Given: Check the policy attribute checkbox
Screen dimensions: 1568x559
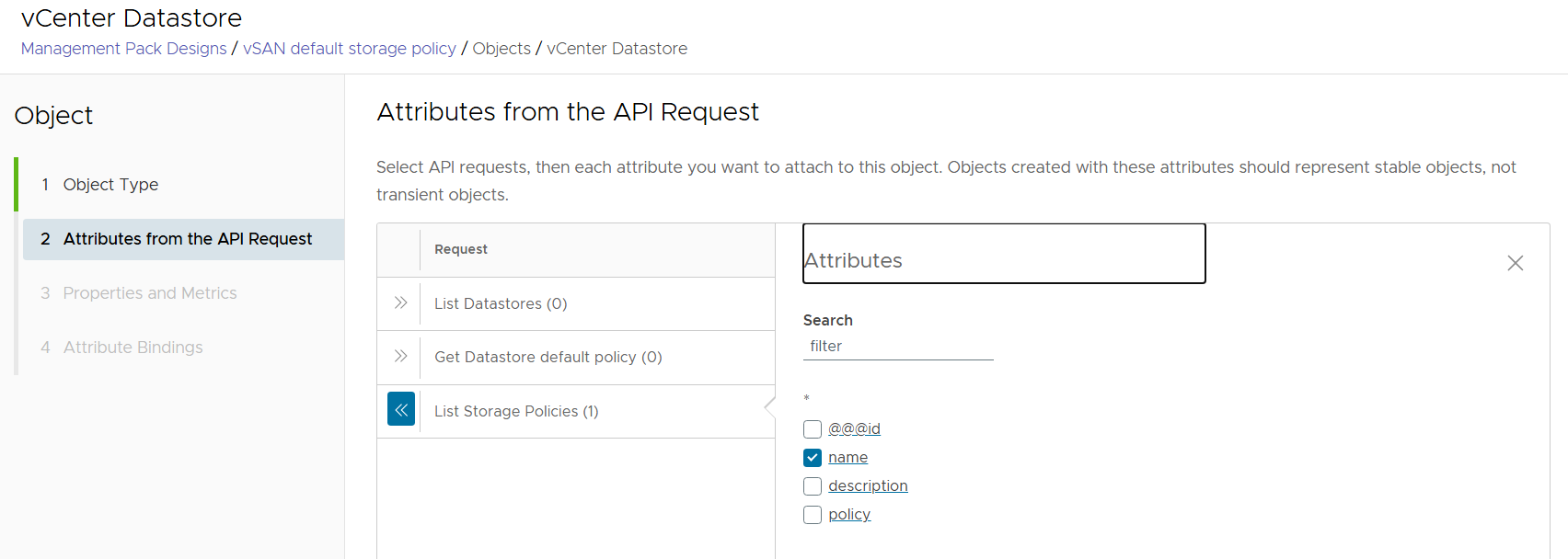Looking at the screenshot, I should pyautogui.click(x=813, y=515).
